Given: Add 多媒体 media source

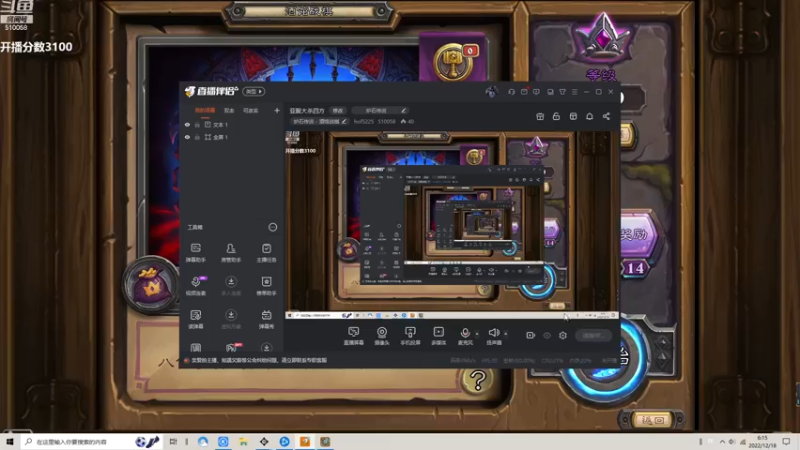Looking at the screenshot, I should coord(438,336).
